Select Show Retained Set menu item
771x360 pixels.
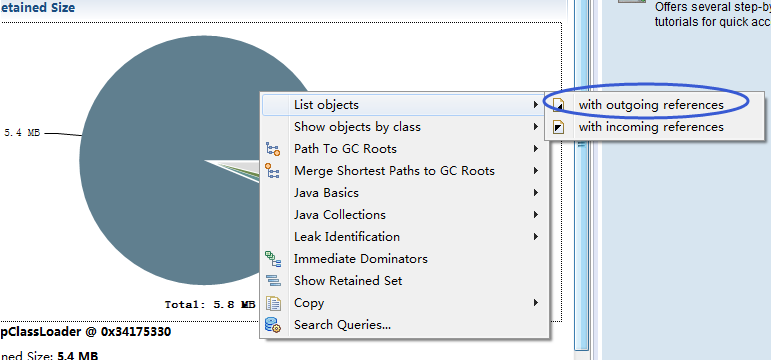click(x=404, y=281)
